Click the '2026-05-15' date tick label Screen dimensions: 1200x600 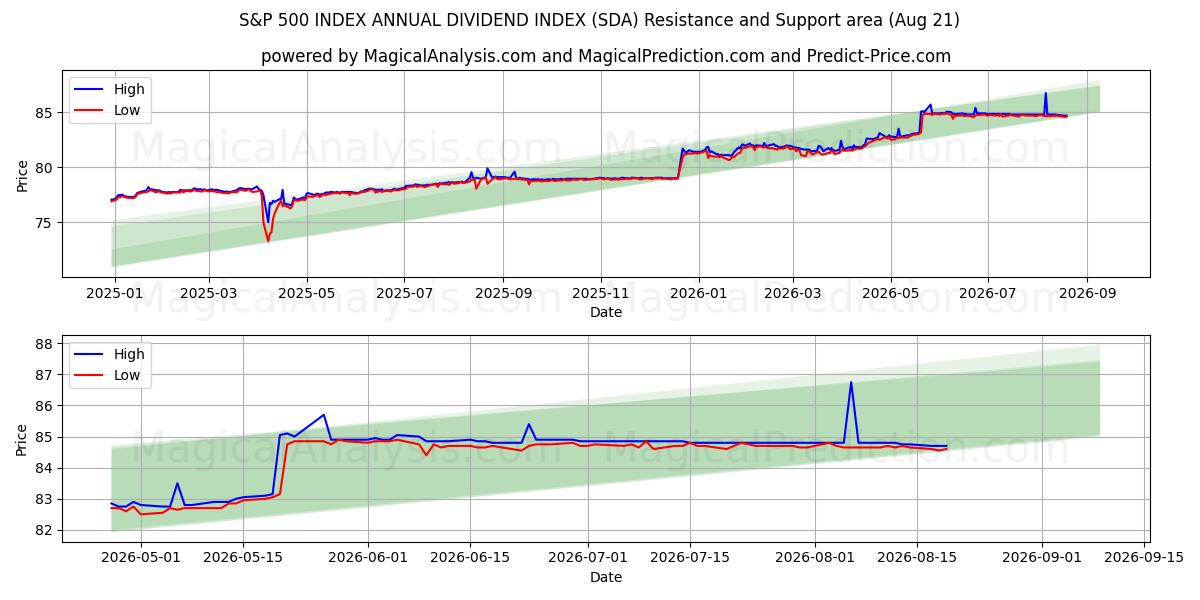coord(243,558)
